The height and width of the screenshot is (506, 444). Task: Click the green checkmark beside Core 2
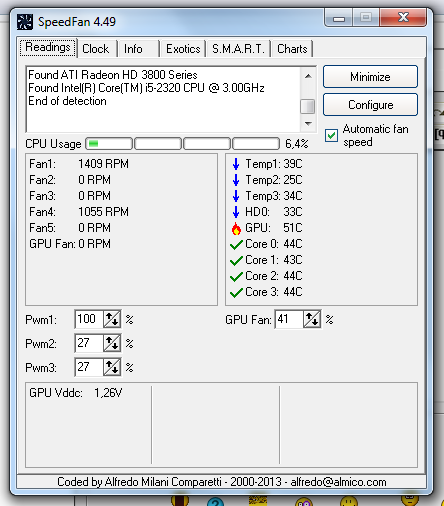click(x=236, y=277)
